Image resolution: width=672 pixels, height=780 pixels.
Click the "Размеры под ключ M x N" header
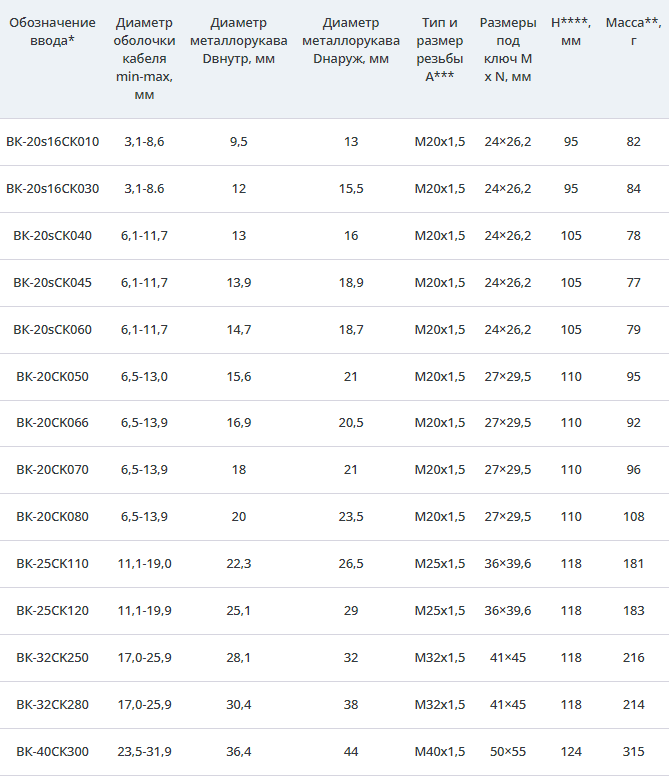507,50
